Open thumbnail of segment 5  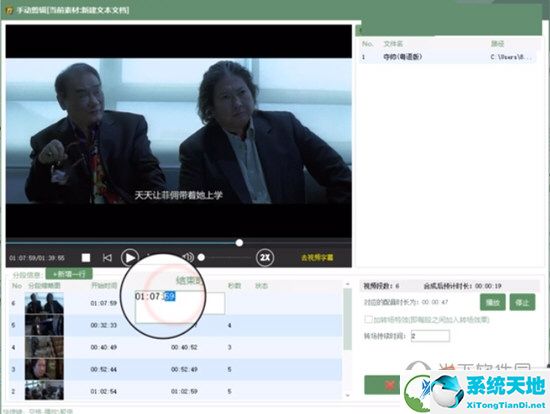point(44,325)
